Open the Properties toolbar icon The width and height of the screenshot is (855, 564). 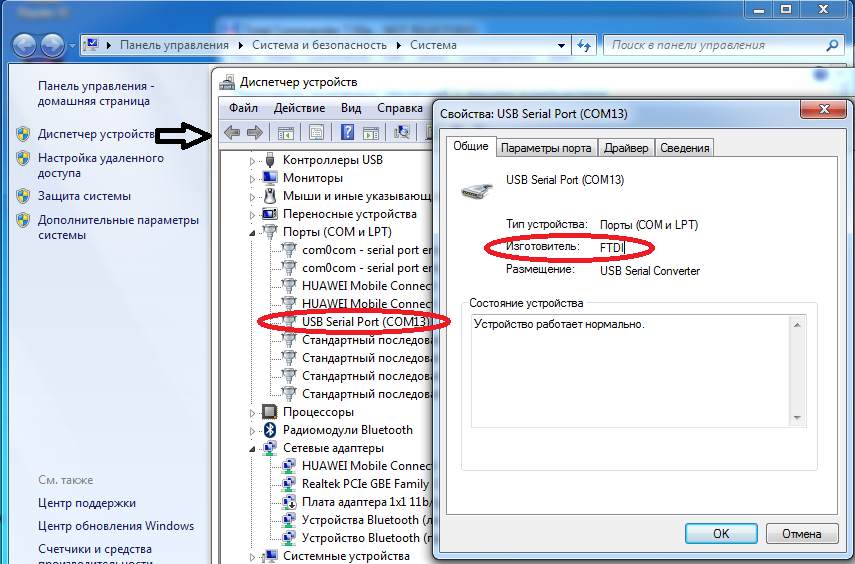[x=316, y=132]
